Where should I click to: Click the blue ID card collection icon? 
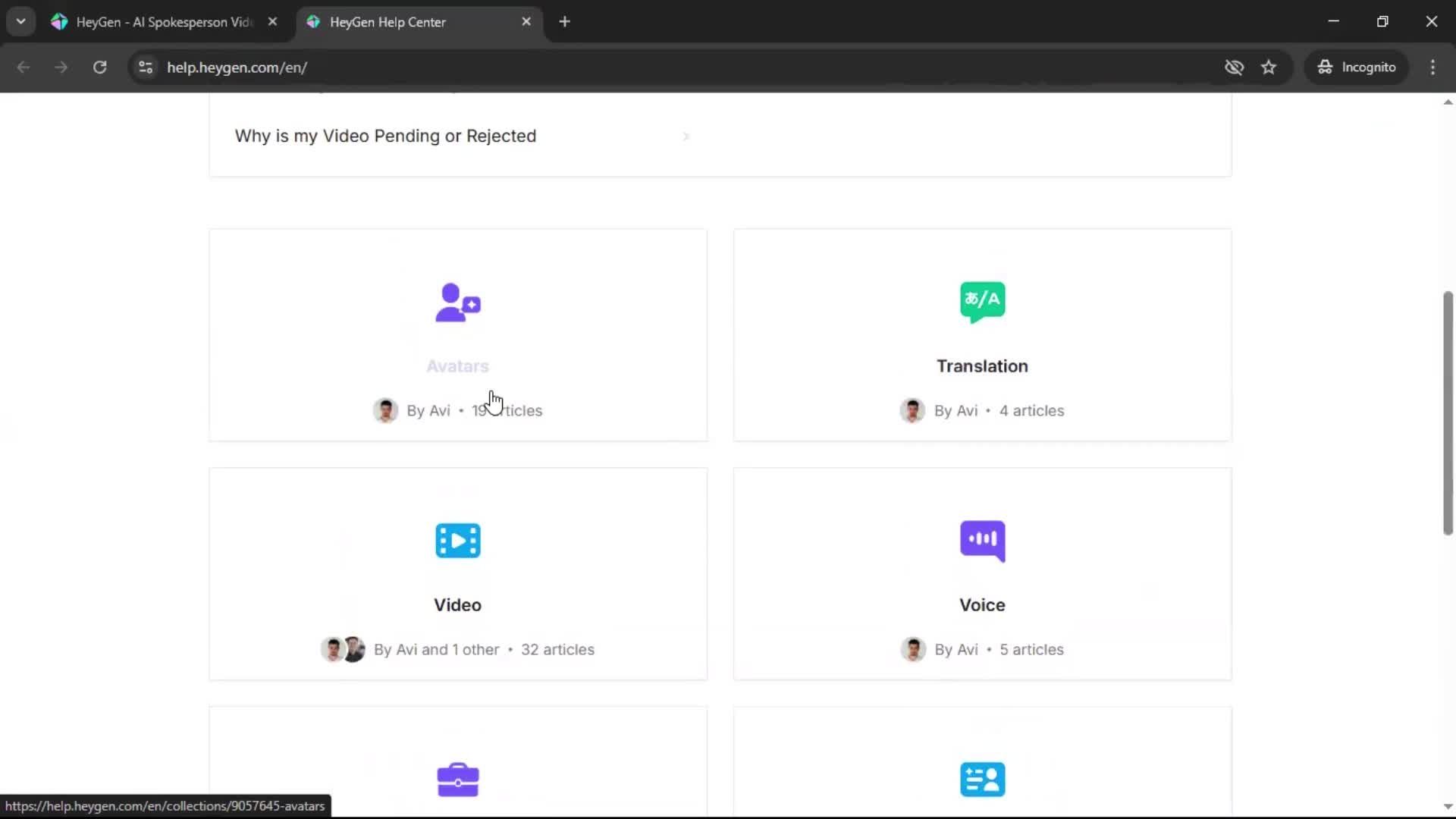point(982,780)
